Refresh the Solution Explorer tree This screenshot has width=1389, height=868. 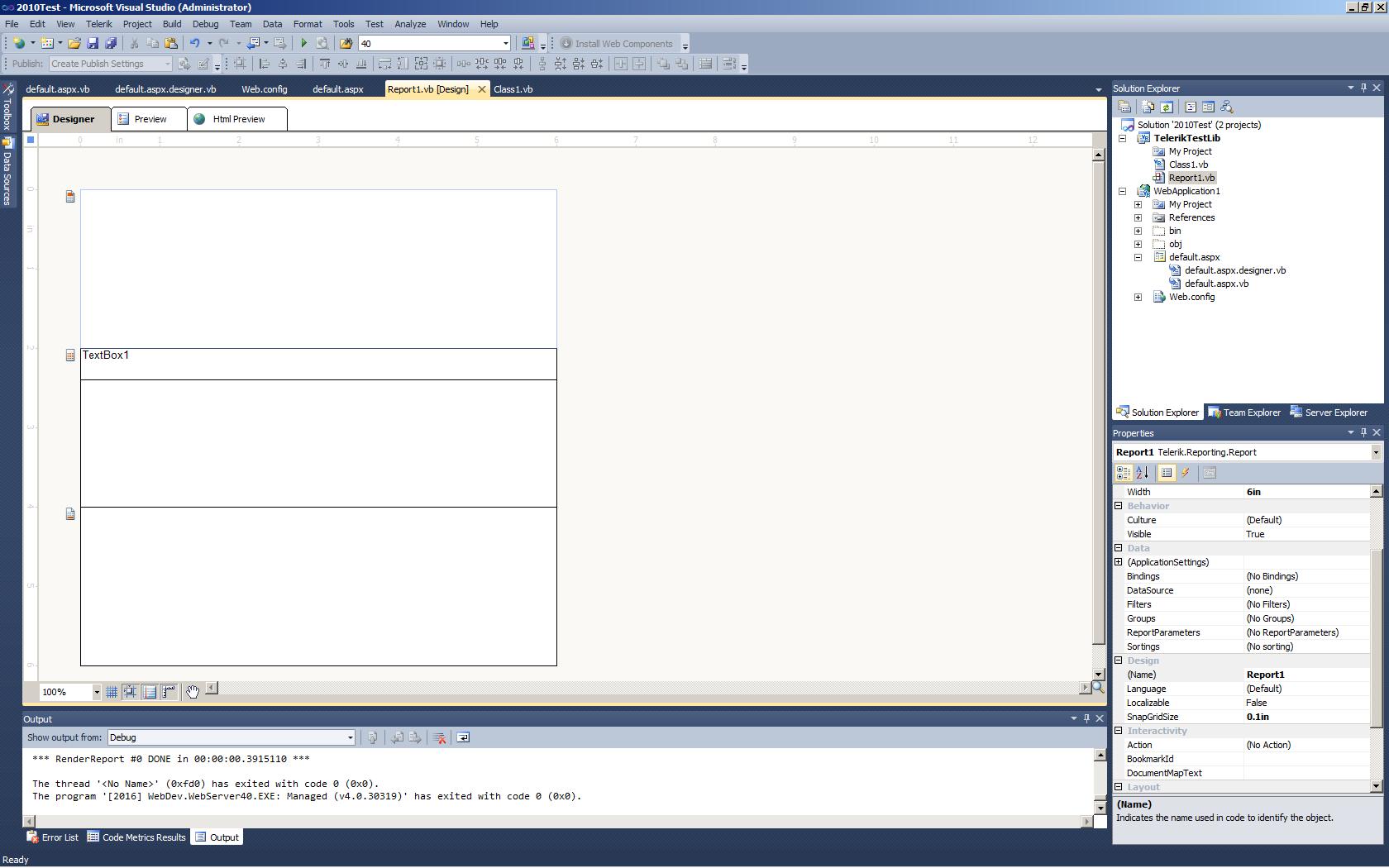pos(1167,107)
